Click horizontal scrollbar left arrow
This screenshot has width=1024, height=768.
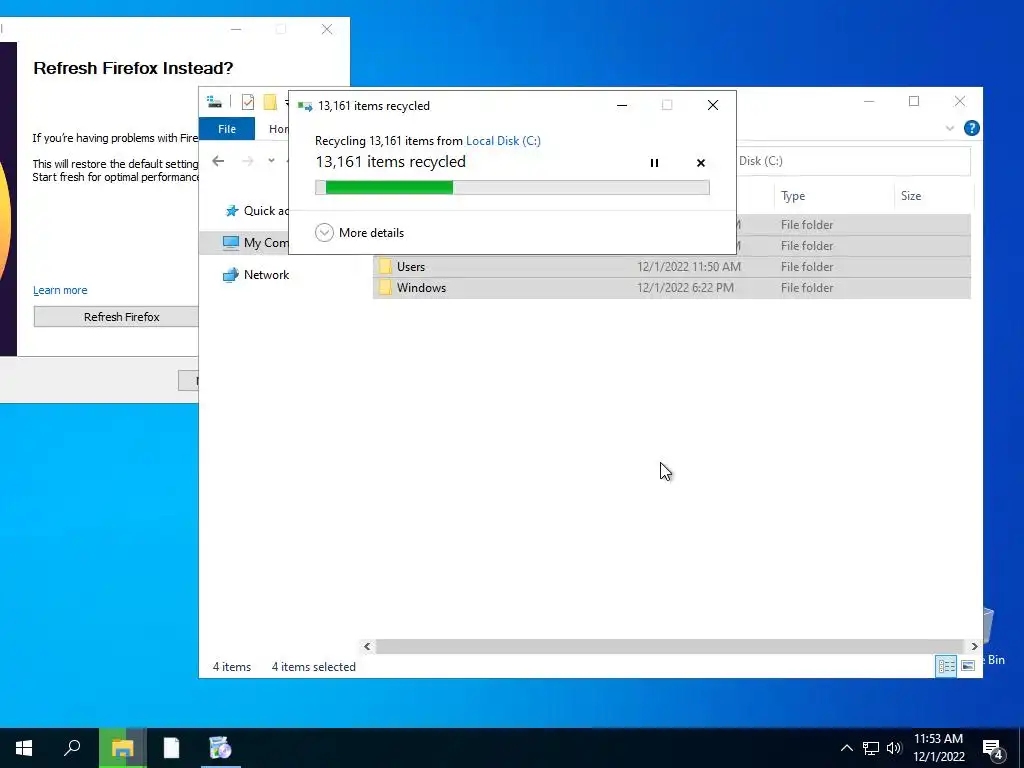367,647
